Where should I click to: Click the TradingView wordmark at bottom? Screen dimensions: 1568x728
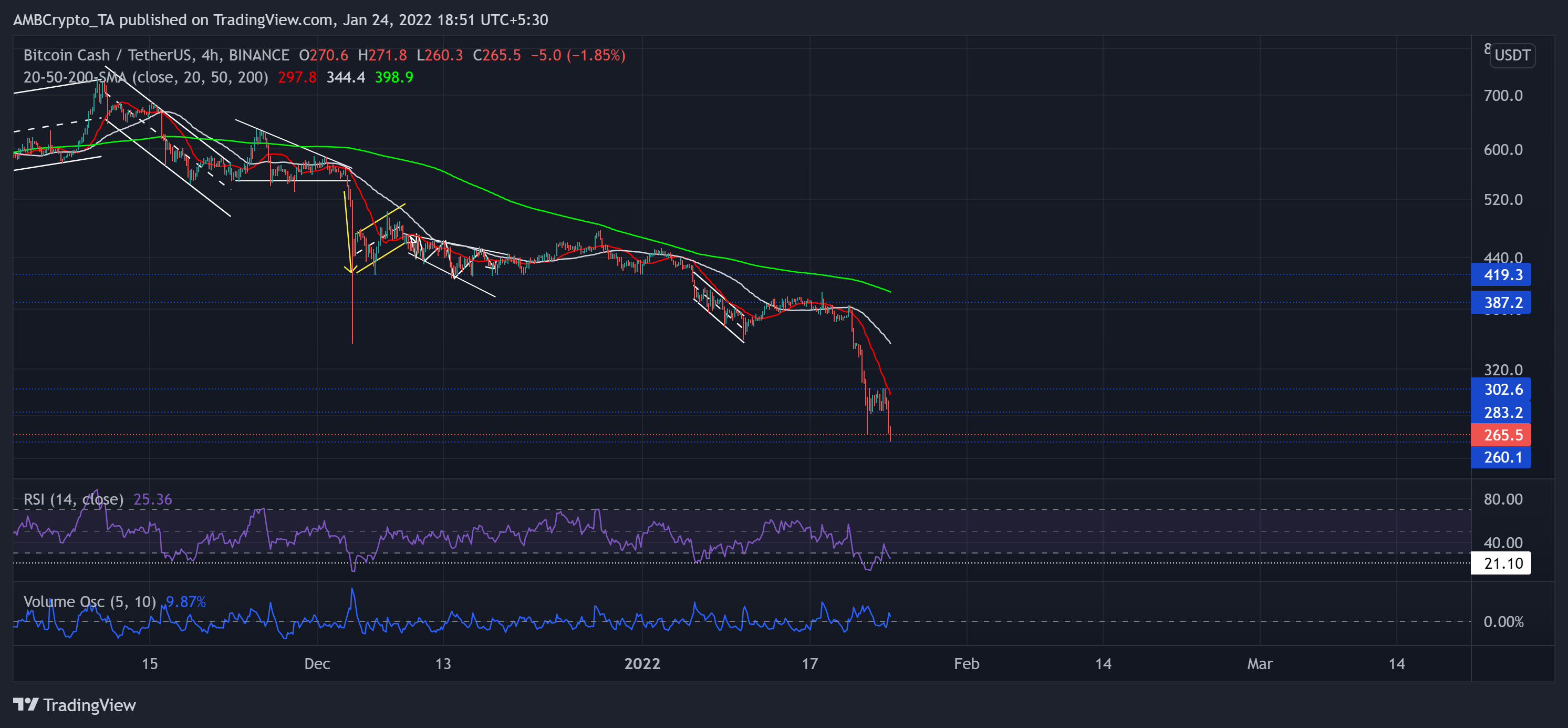point(89,705)
